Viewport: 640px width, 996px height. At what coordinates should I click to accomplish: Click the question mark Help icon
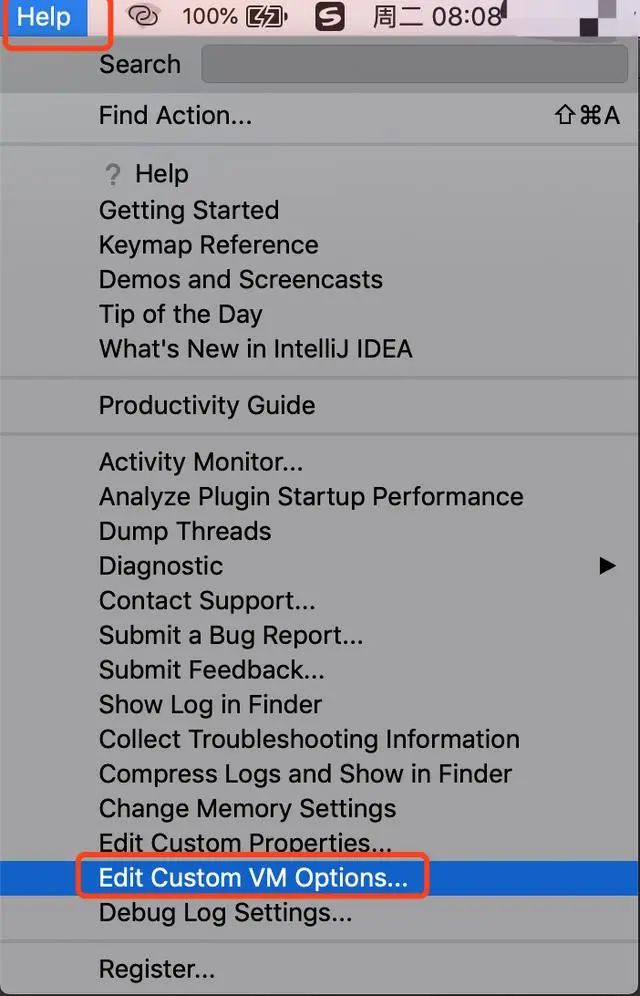(x=113, y=174)
